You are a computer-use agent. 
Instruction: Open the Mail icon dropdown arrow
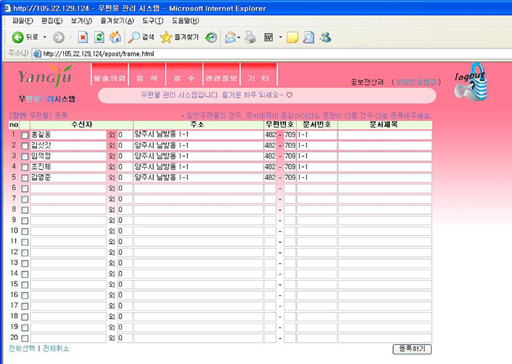pyautogui.click(x=239, y=38)
